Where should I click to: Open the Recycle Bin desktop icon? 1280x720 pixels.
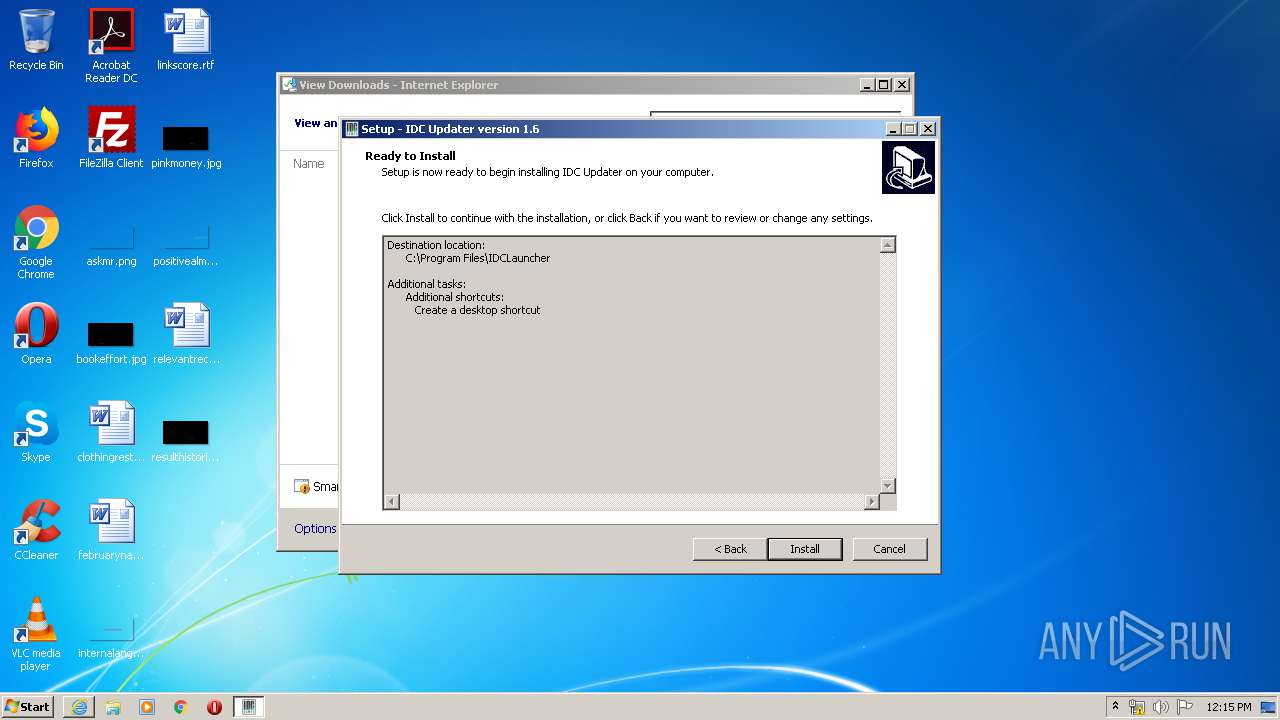(x=36, y=40)
